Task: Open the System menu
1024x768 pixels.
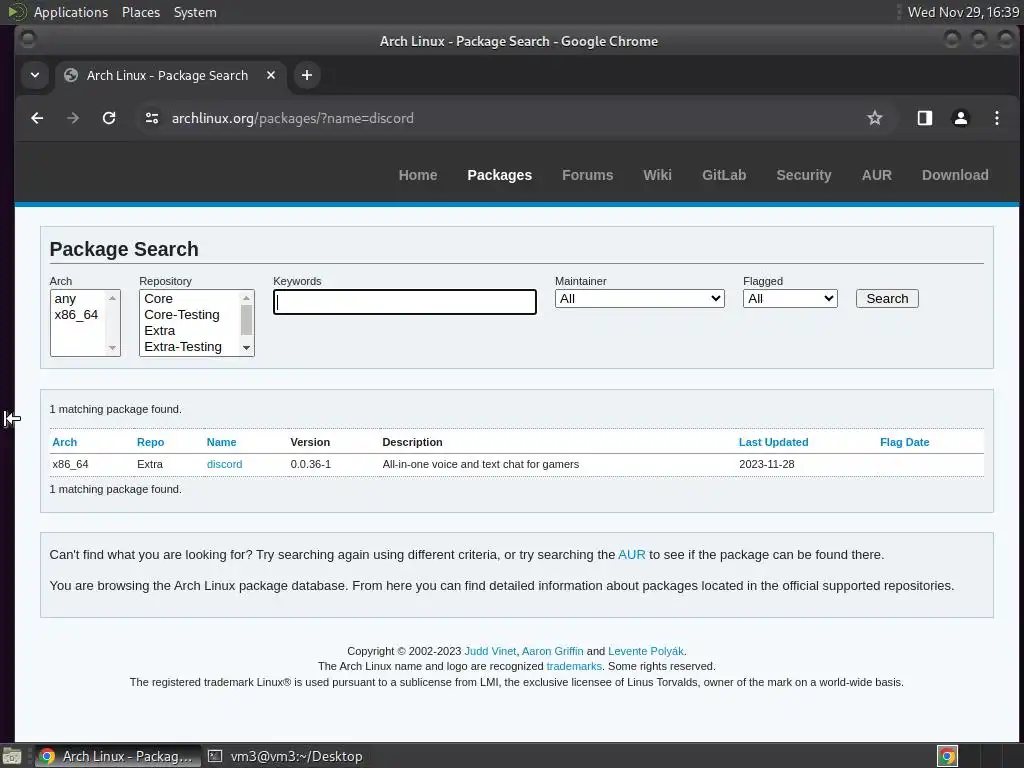Action: (x=195, y=12)
